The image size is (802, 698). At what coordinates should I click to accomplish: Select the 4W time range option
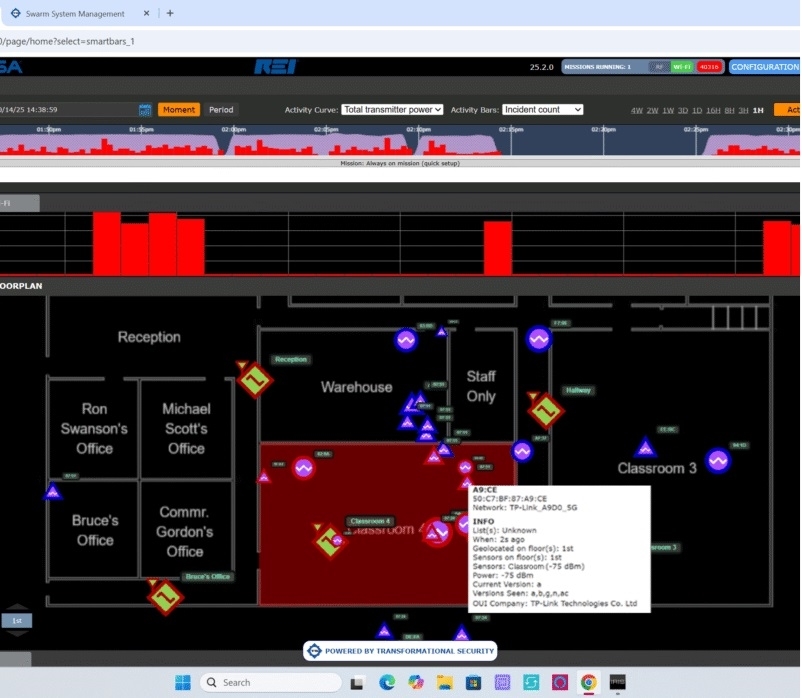pyautogui.click(x=636, y=110)
